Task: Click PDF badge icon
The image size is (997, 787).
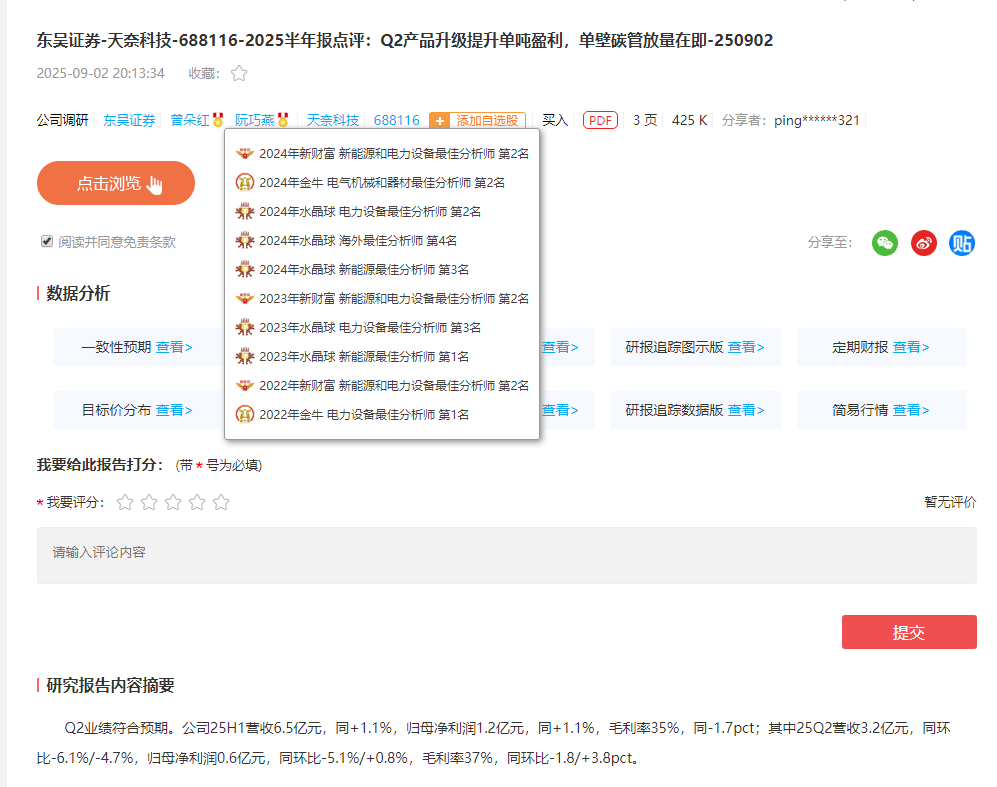Action: 600,120
